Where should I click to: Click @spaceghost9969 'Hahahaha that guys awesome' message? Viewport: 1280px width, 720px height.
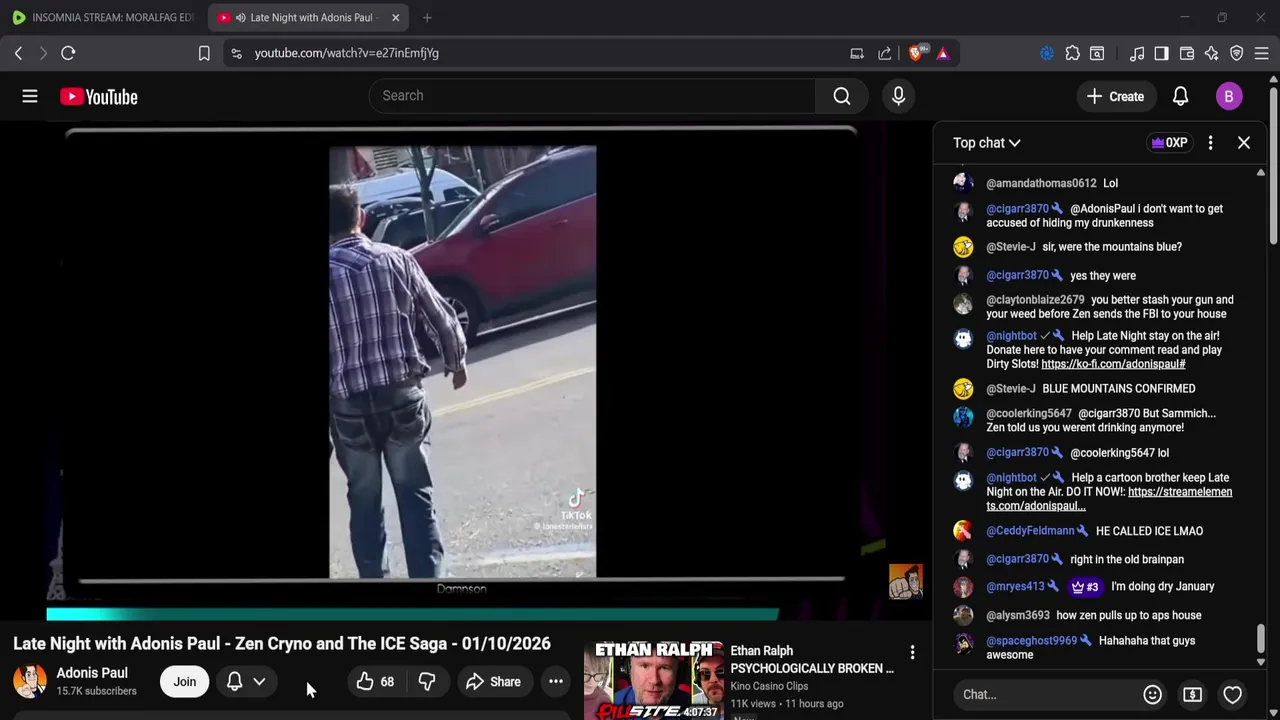[1090, 648]
